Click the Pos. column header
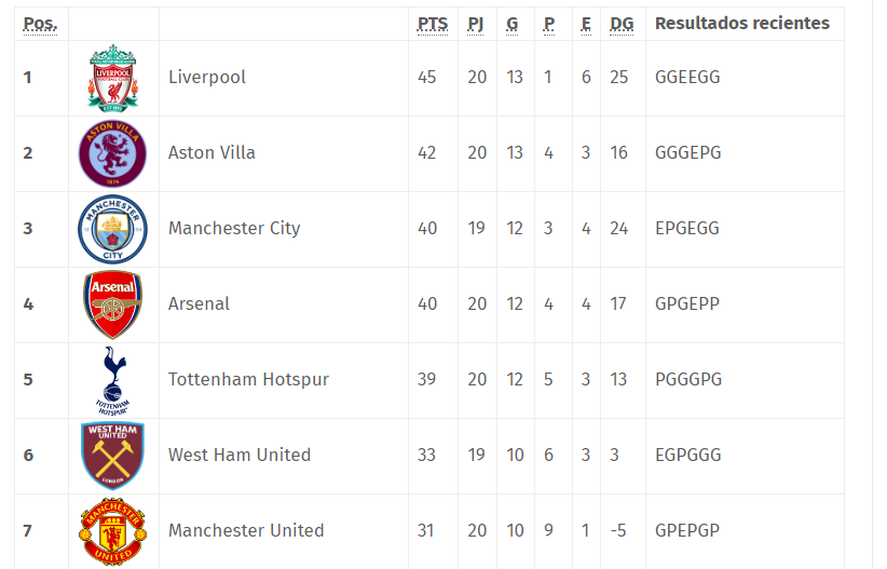The width and height of the screenshot is (887, 569). pyautogui.click(x=41, y=24)
